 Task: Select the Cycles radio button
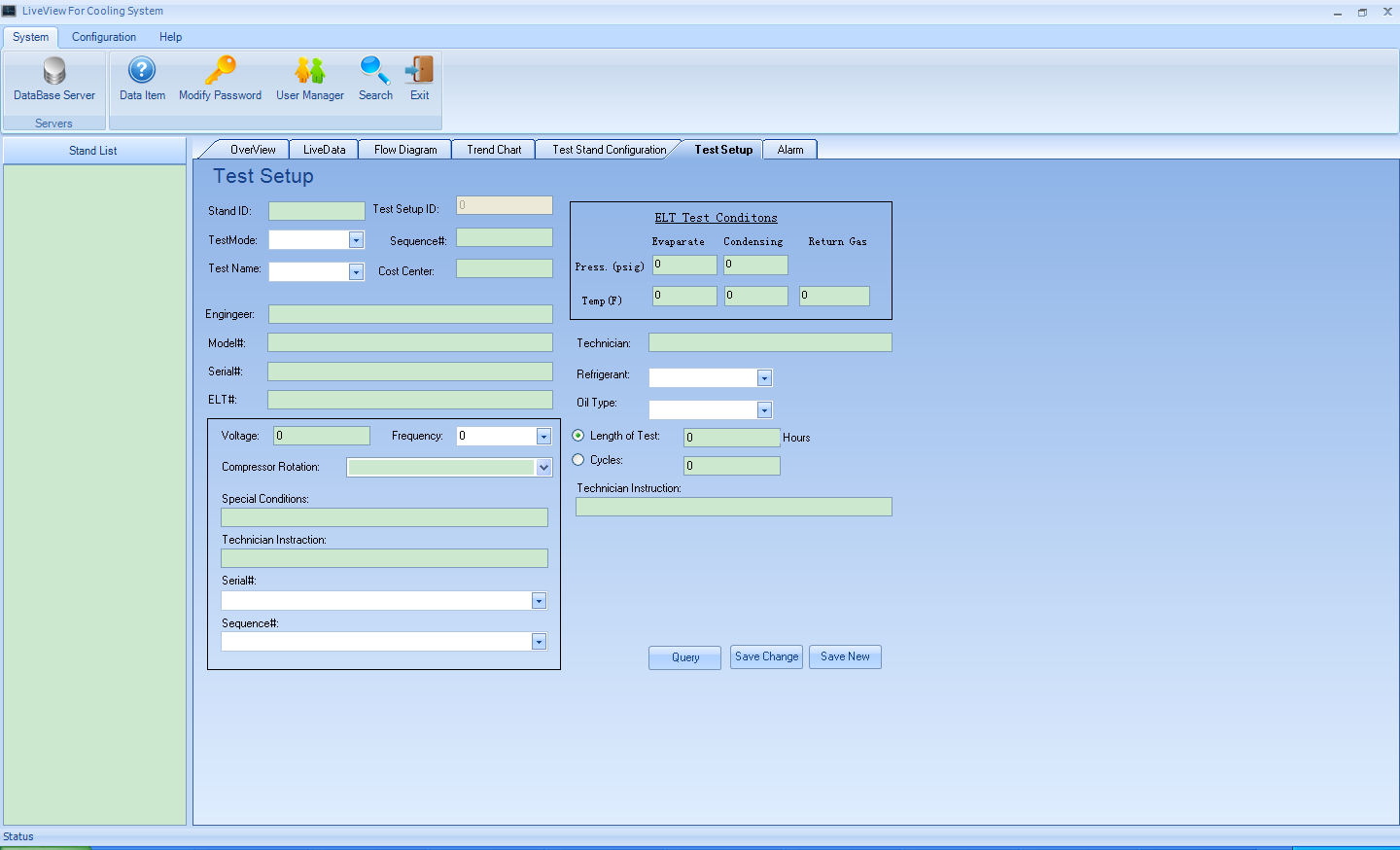point(578,460)
